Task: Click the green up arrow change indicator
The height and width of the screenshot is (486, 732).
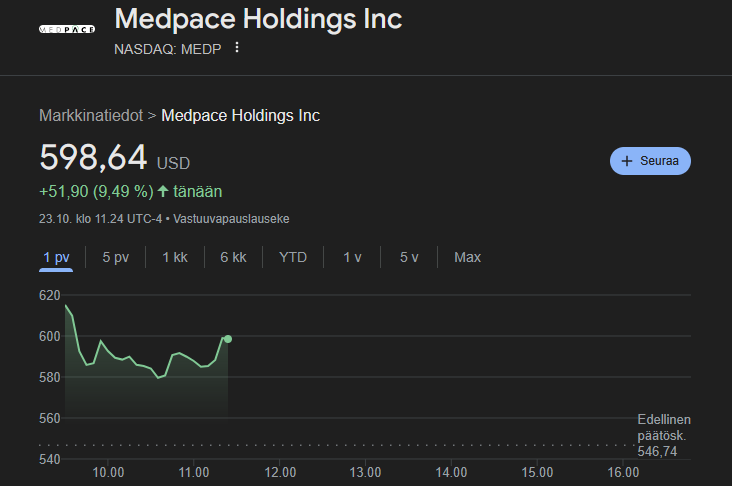Action: pos(163,191)
